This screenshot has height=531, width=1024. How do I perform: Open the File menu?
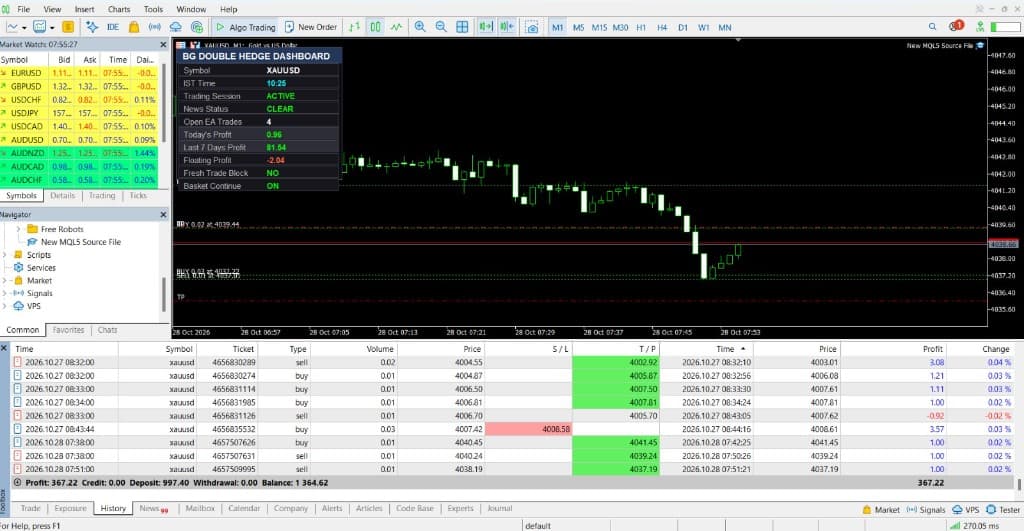pos(24,9)
